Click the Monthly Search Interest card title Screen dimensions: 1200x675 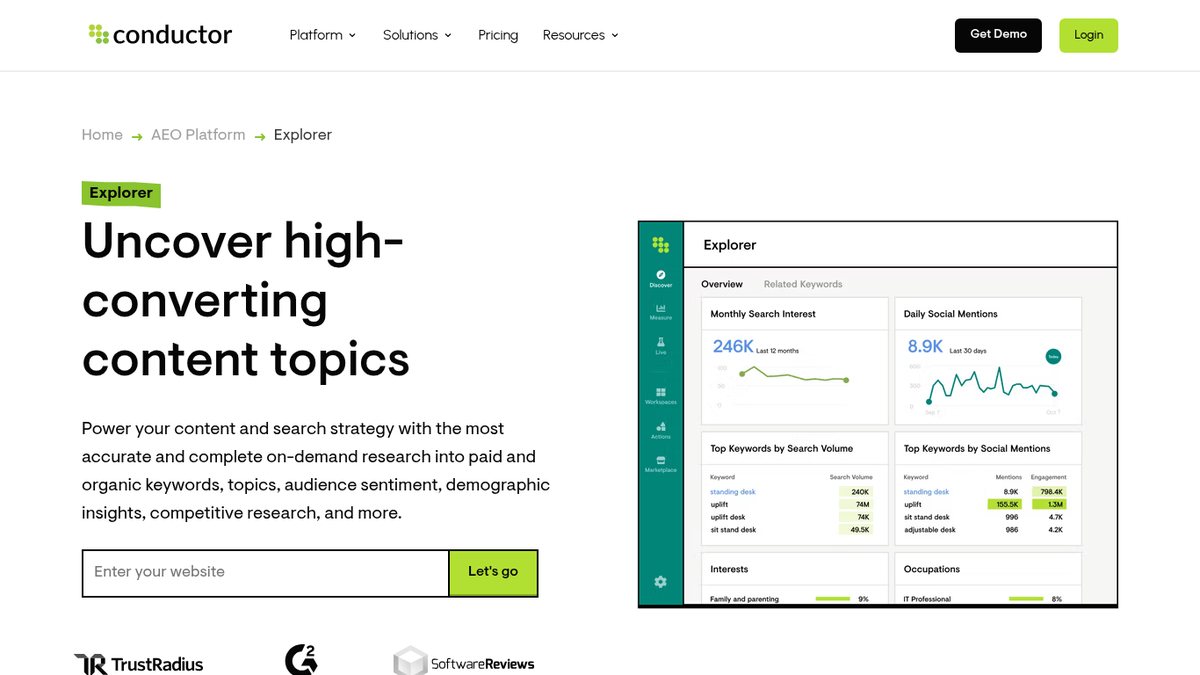[x=763, y=314]
